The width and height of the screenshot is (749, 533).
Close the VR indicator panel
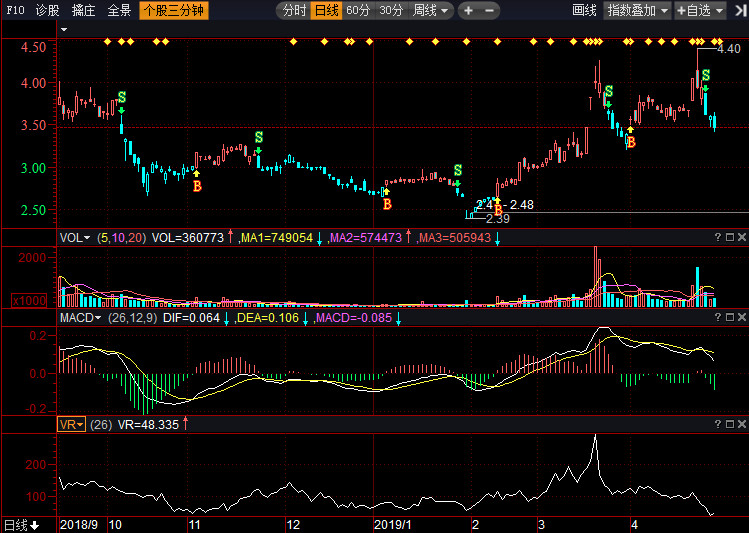[x=741, y=424]
